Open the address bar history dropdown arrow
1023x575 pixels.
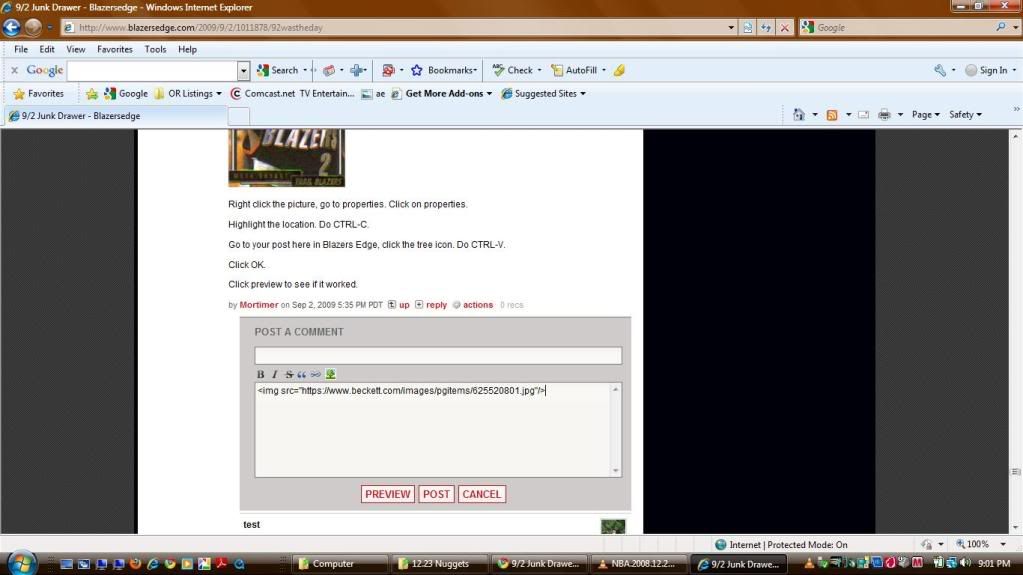[x=731, y=27]
